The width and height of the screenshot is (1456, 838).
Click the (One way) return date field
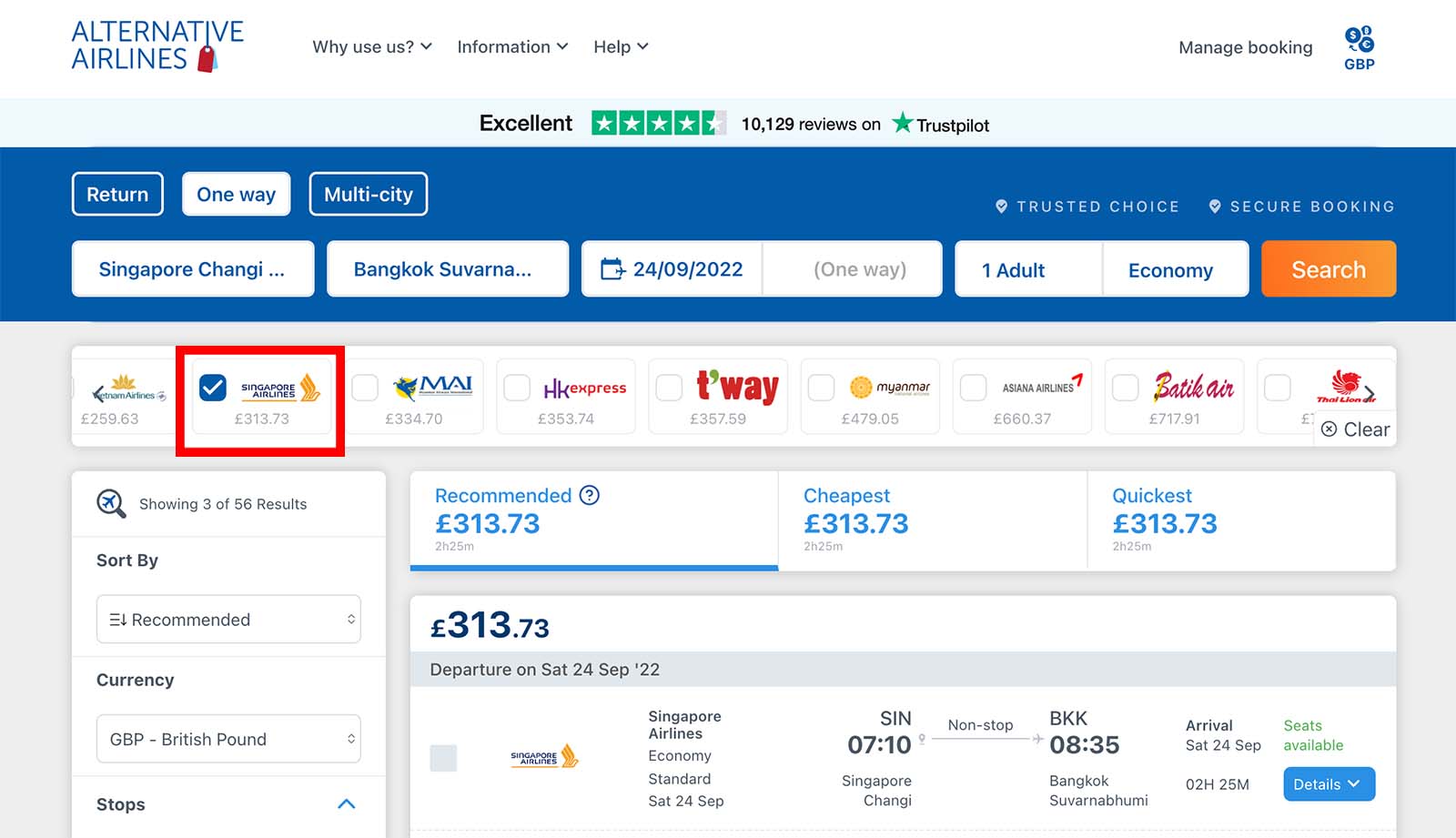pos(853,268)
